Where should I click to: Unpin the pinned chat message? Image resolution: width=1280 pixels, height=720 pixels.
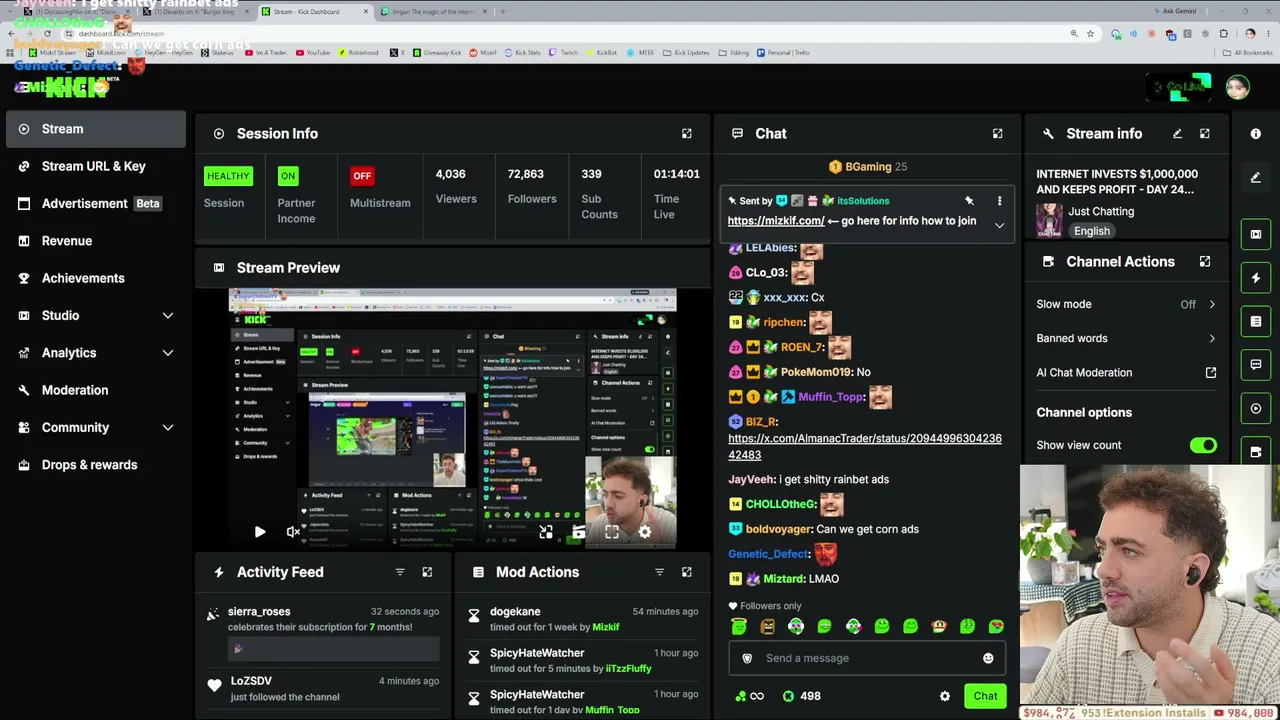click(969, 201)
